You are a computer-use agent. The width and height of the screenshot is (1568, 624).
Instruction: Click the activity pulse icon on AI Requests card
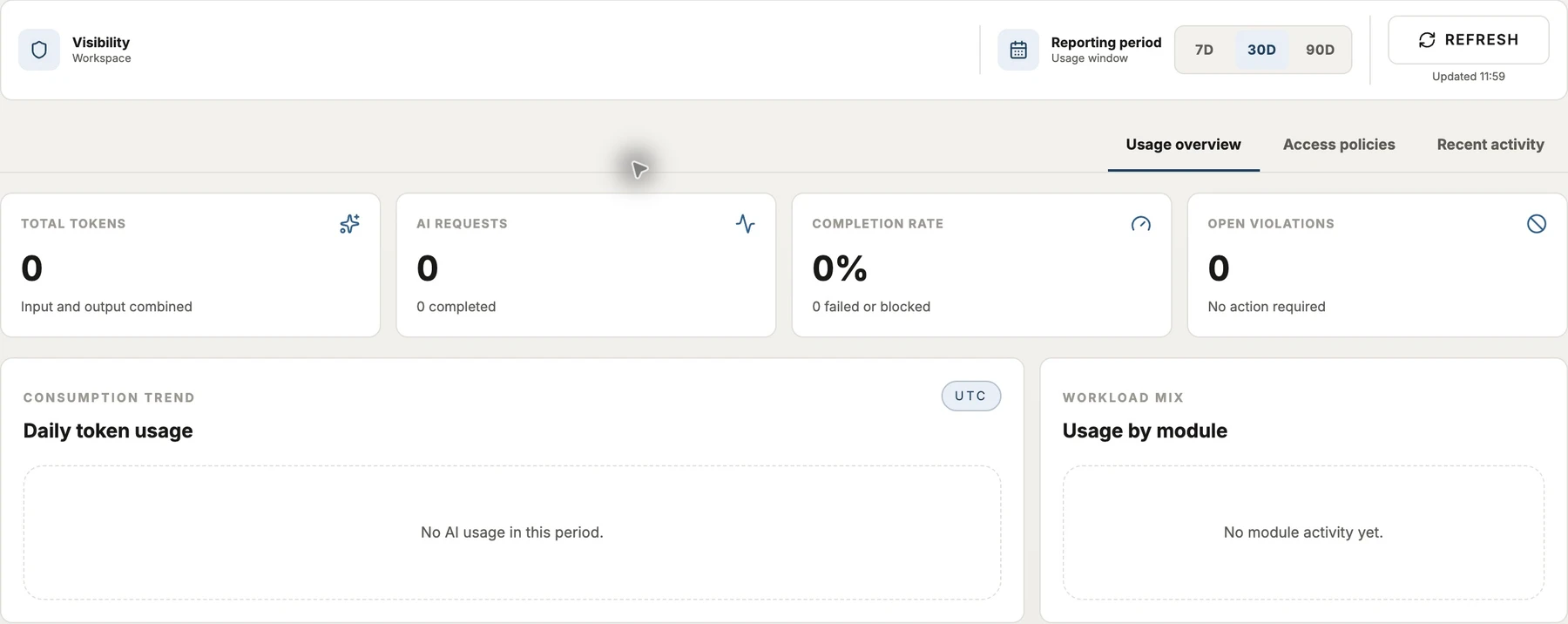(x=745, y=224)
